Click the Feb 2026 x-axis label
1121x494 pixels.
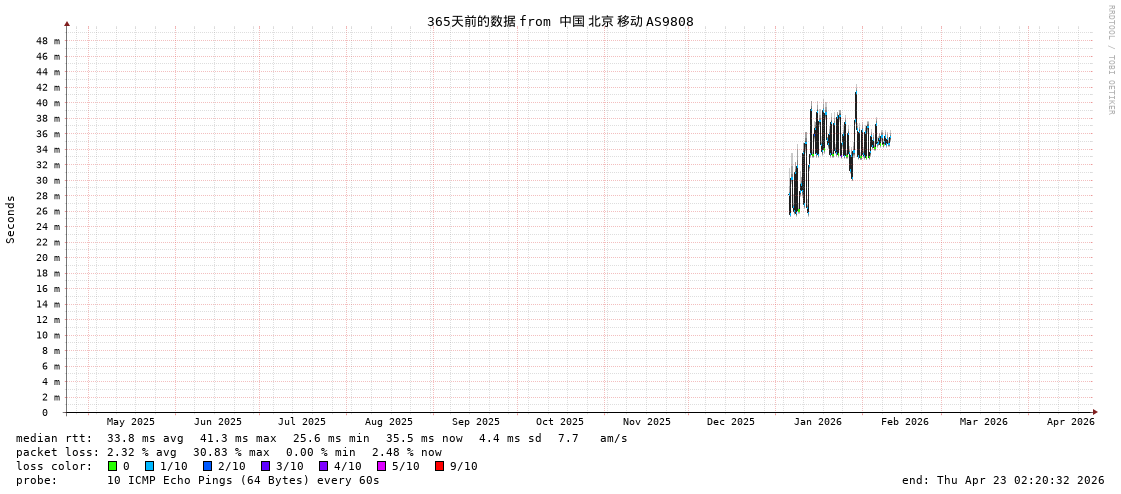point(904,422)
